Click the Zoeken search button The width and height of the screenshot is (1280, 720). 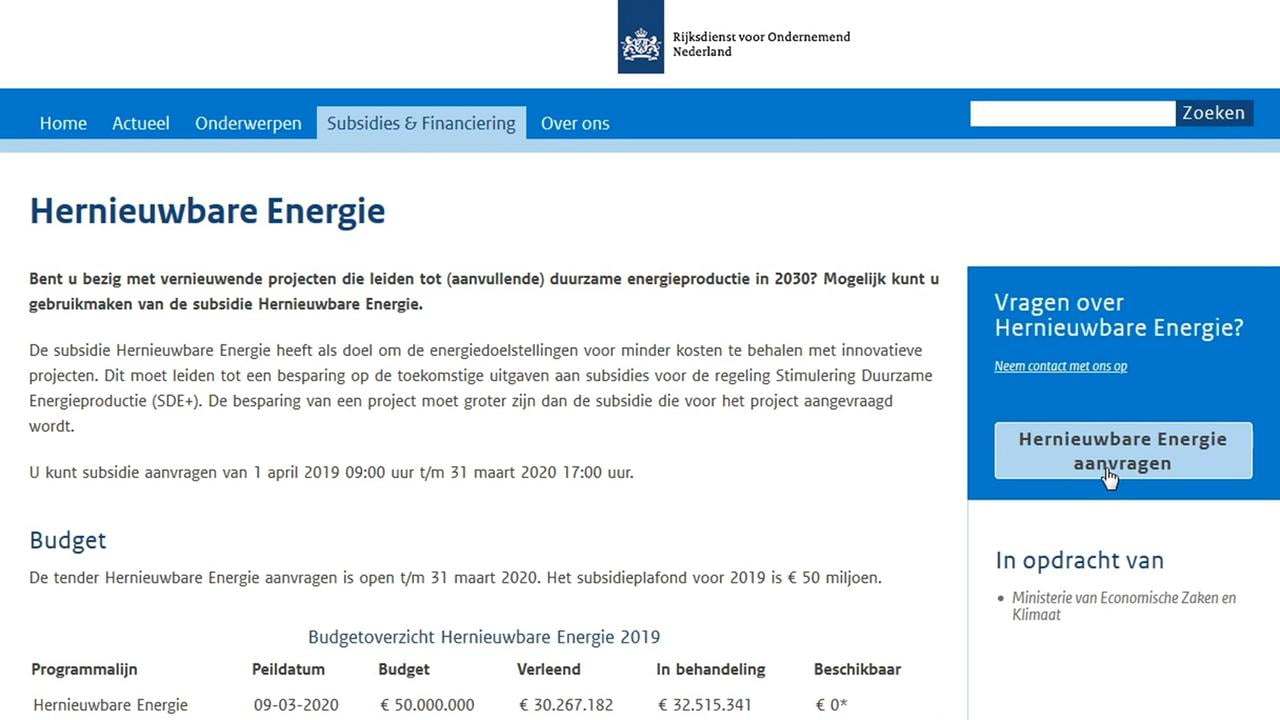(x=1213, y=113)
